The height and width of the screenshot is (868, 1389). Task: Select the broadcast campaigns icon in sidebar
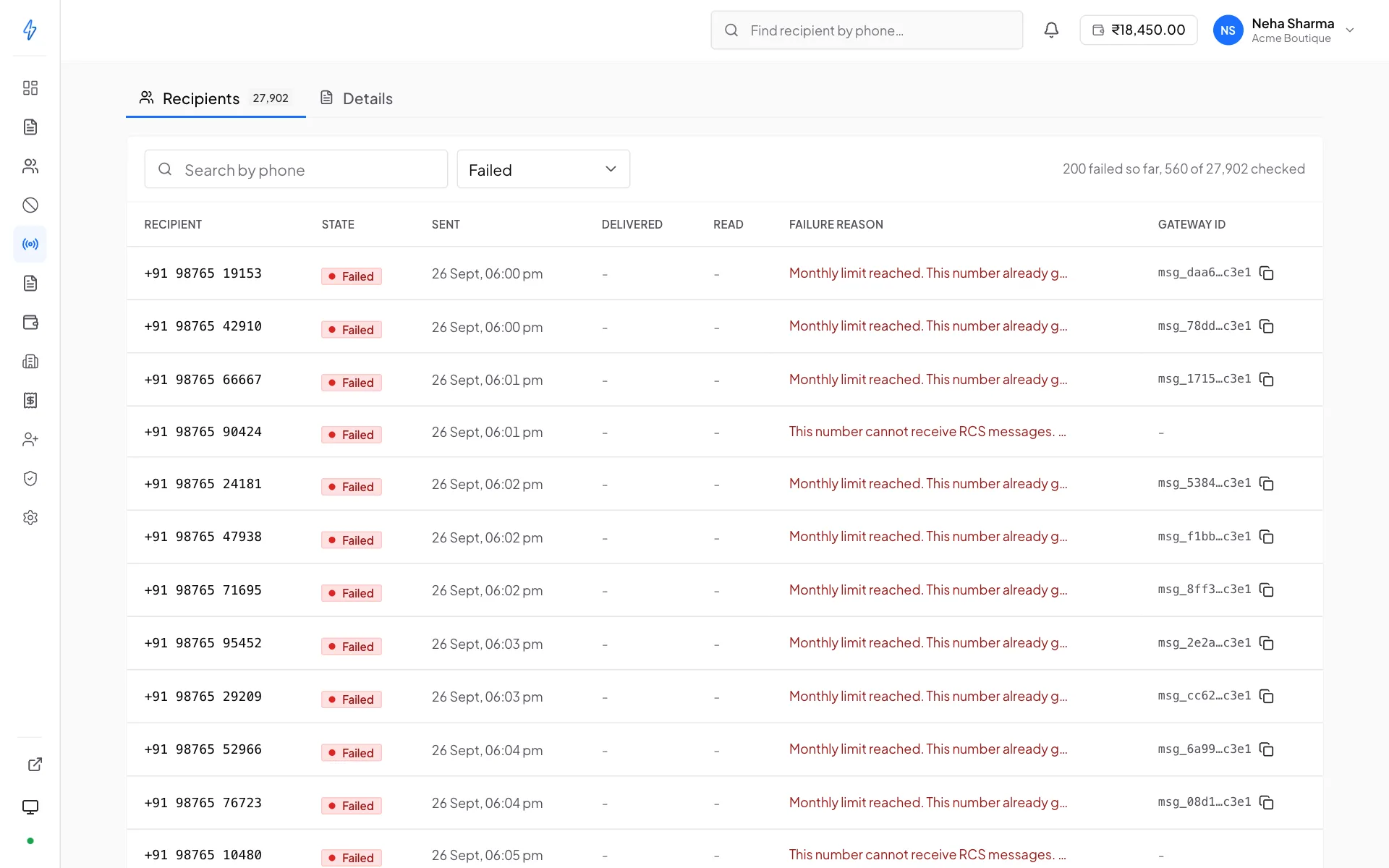click(30, 244)
